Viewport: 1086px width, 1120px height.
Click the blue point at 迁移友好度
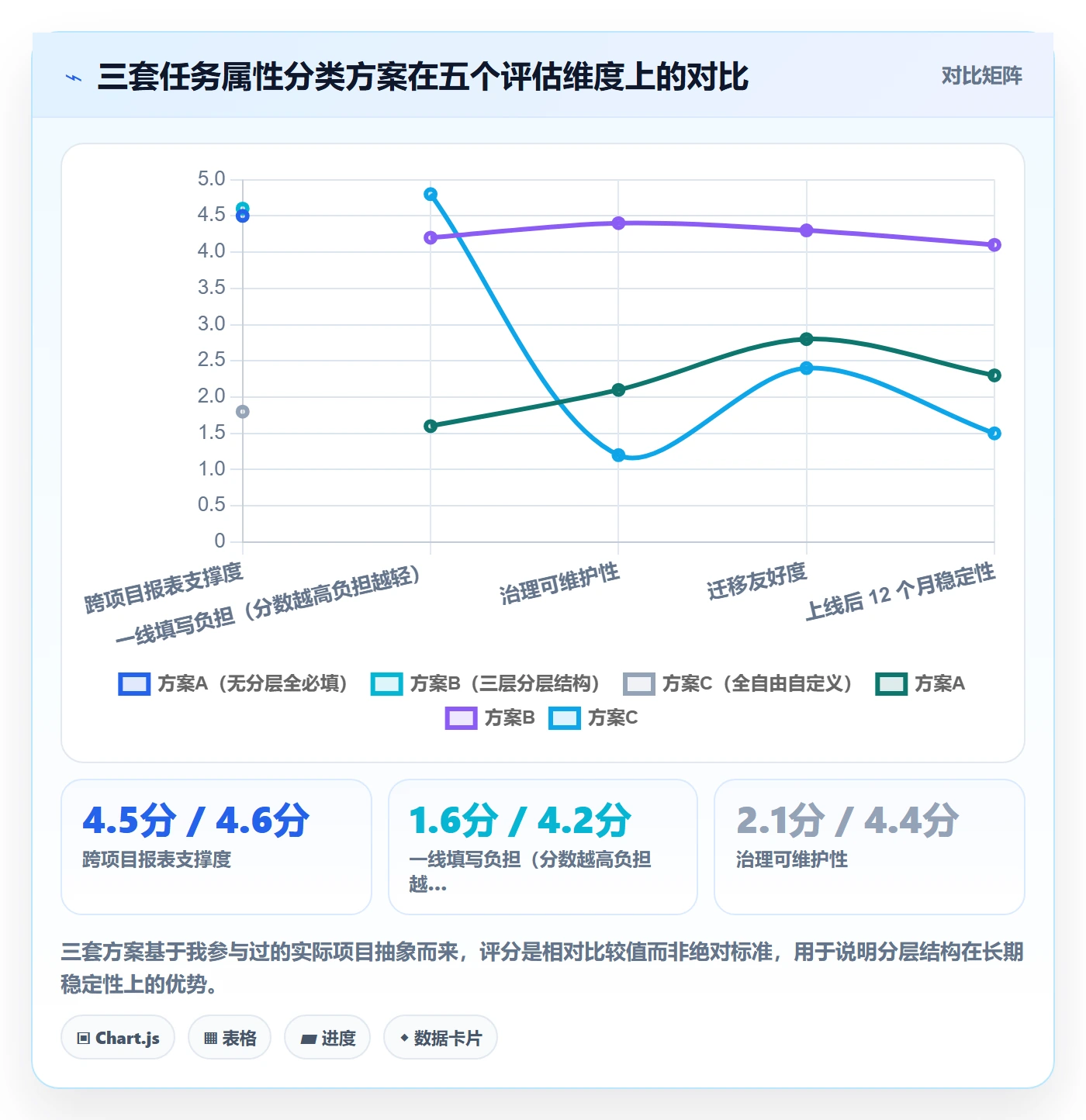(807, 368)
